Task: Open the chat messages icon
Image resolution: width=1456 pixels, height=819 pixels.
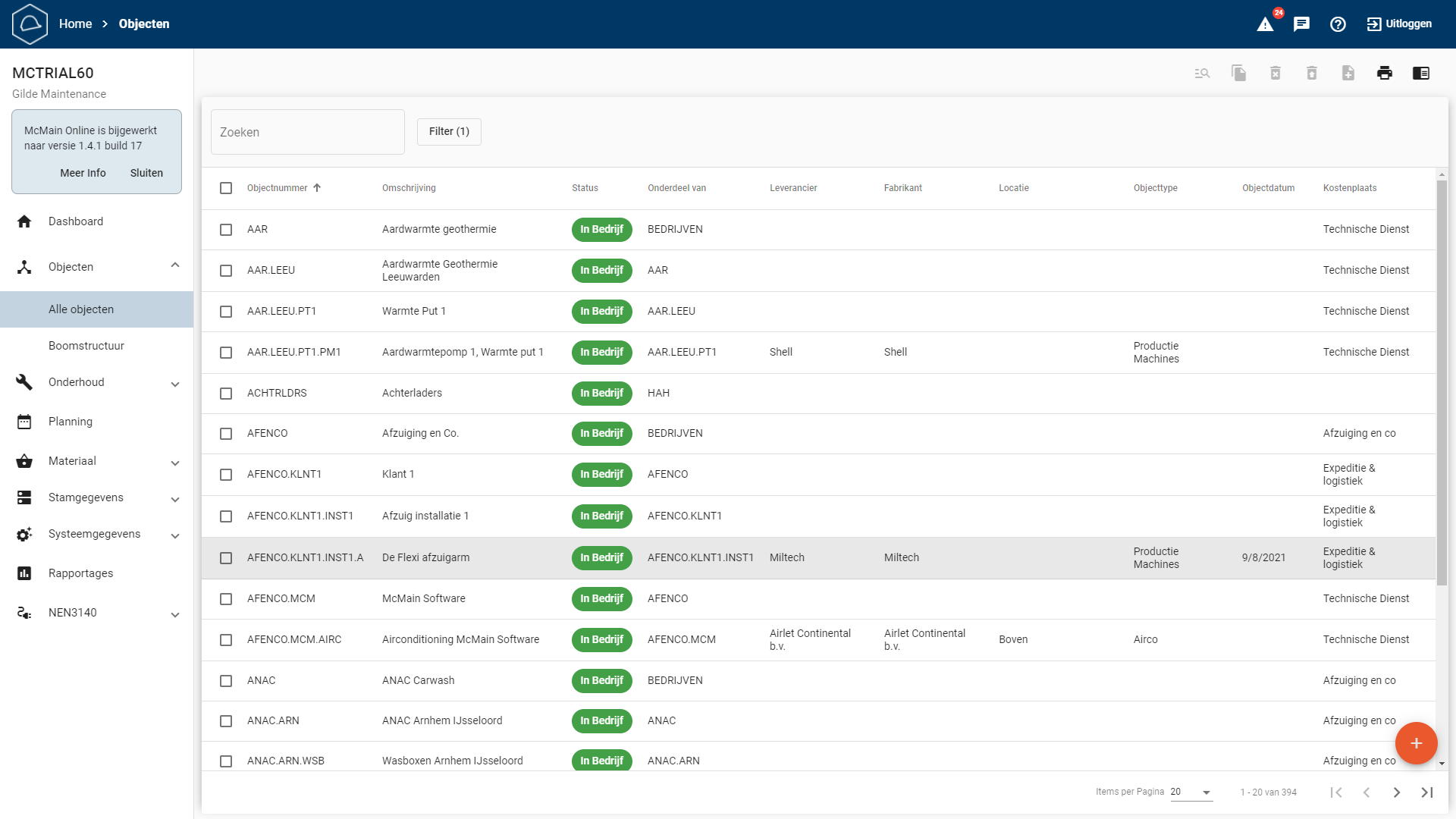Action: tap(1301, 24)
